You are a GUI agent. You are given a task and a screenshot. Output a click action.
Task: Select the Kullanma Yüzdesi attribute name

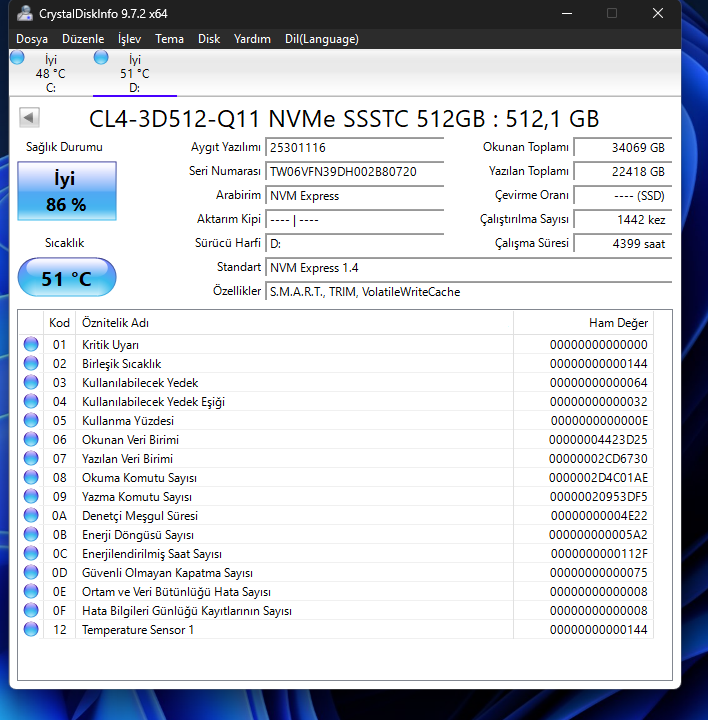tap(128, 421)
